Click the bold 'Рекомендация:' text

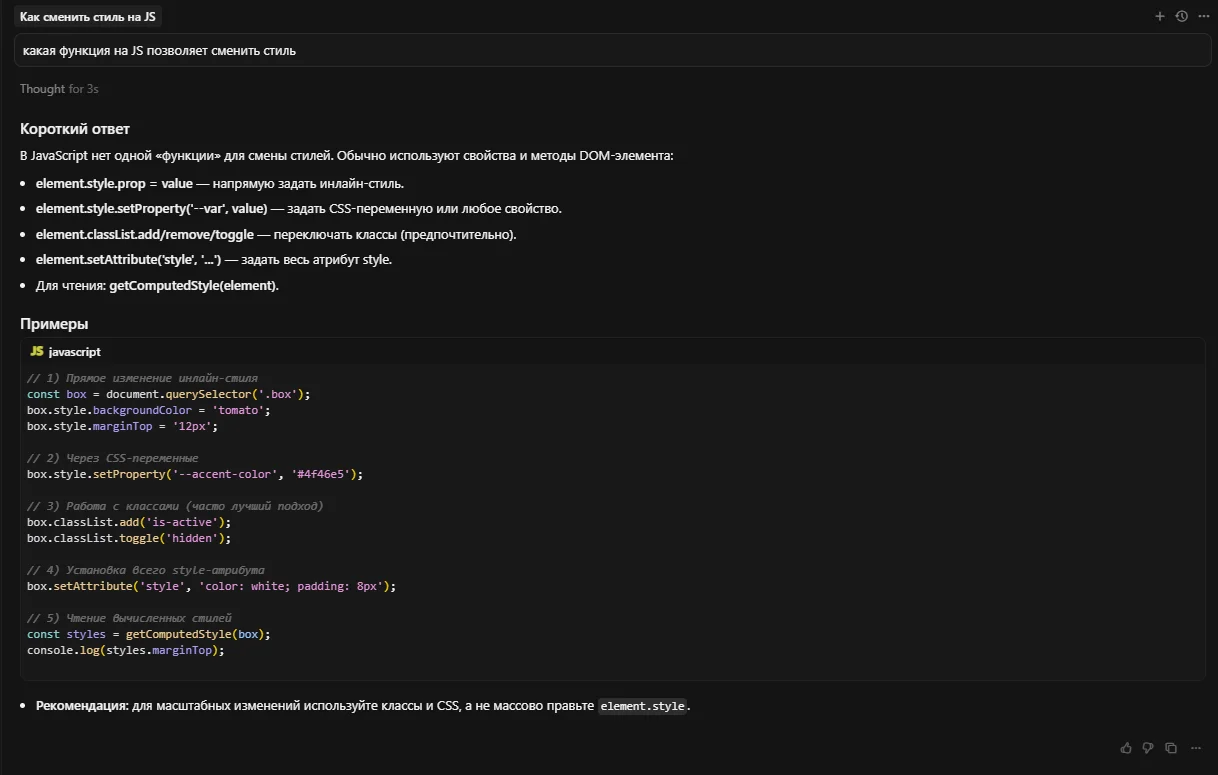pyautogui.click(x=82, y=706)
